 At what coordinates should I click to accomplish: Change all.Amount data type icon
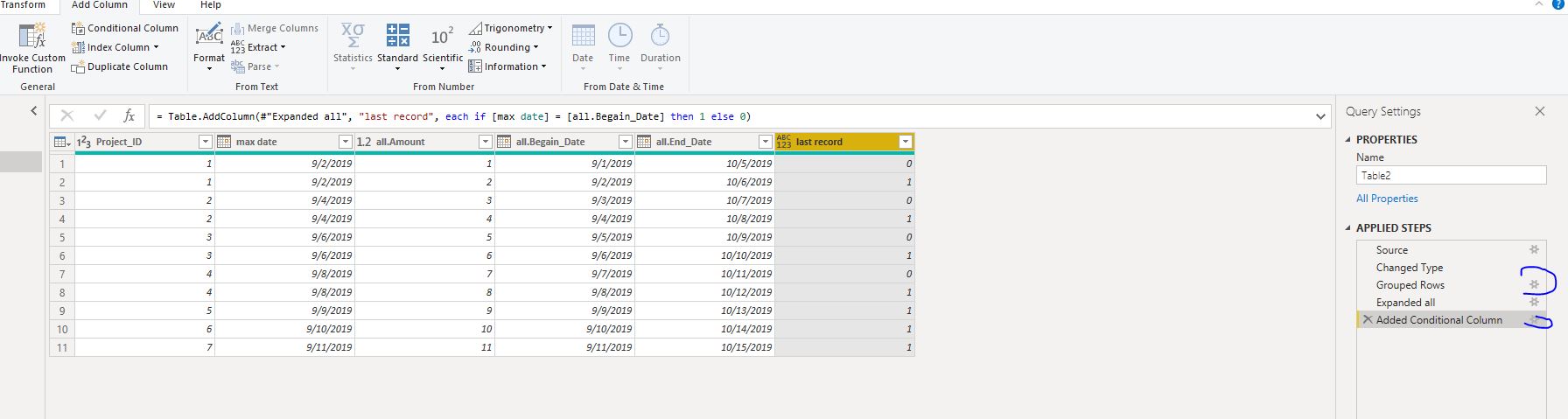coord(364,142)
